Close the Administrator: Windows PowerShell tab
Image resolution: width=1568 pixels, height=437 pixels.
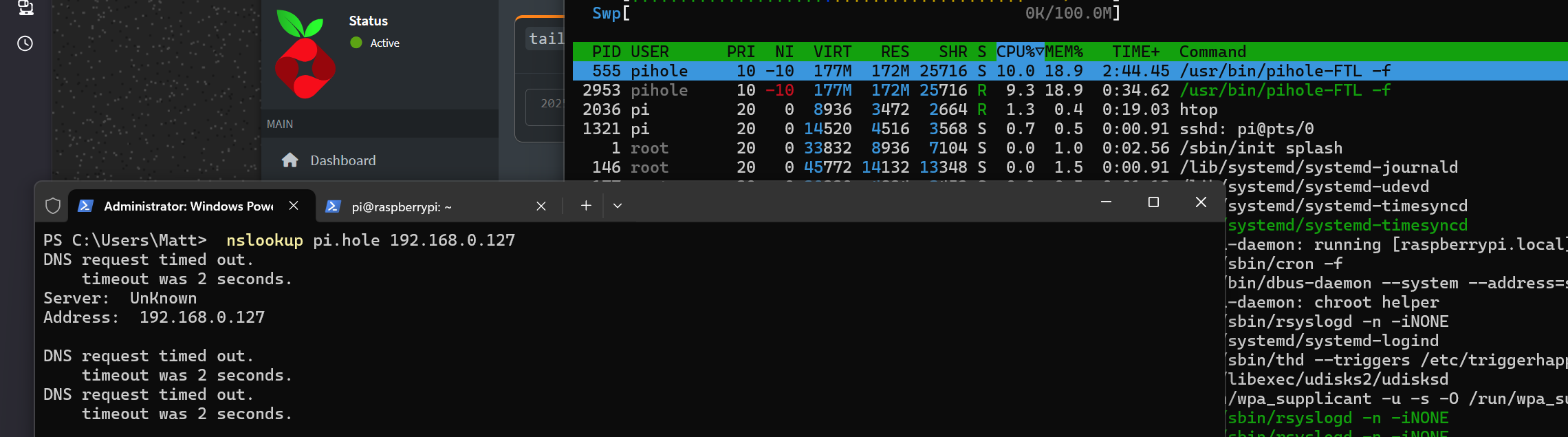pos(294,206)
